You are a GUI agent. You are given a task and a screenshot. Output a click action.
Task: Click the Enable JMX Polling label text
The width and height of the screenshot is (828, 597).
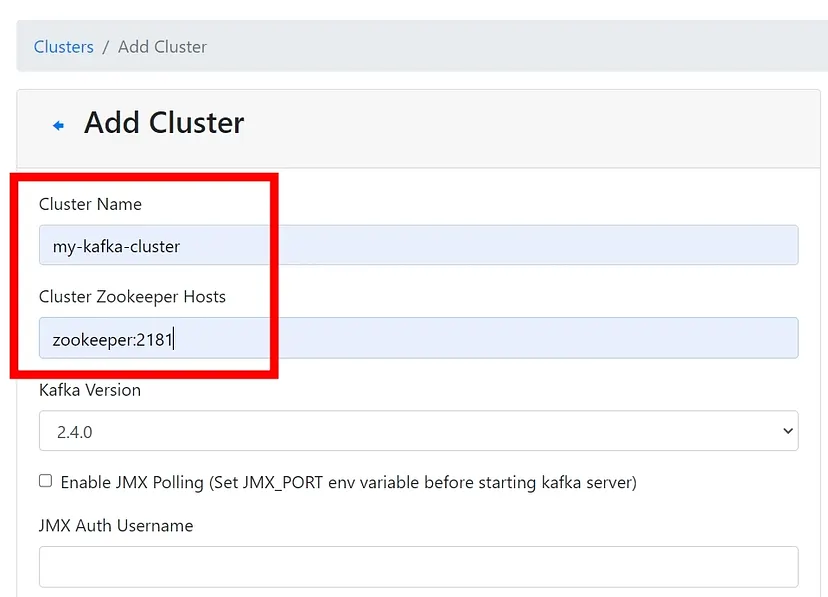(349, 482)
